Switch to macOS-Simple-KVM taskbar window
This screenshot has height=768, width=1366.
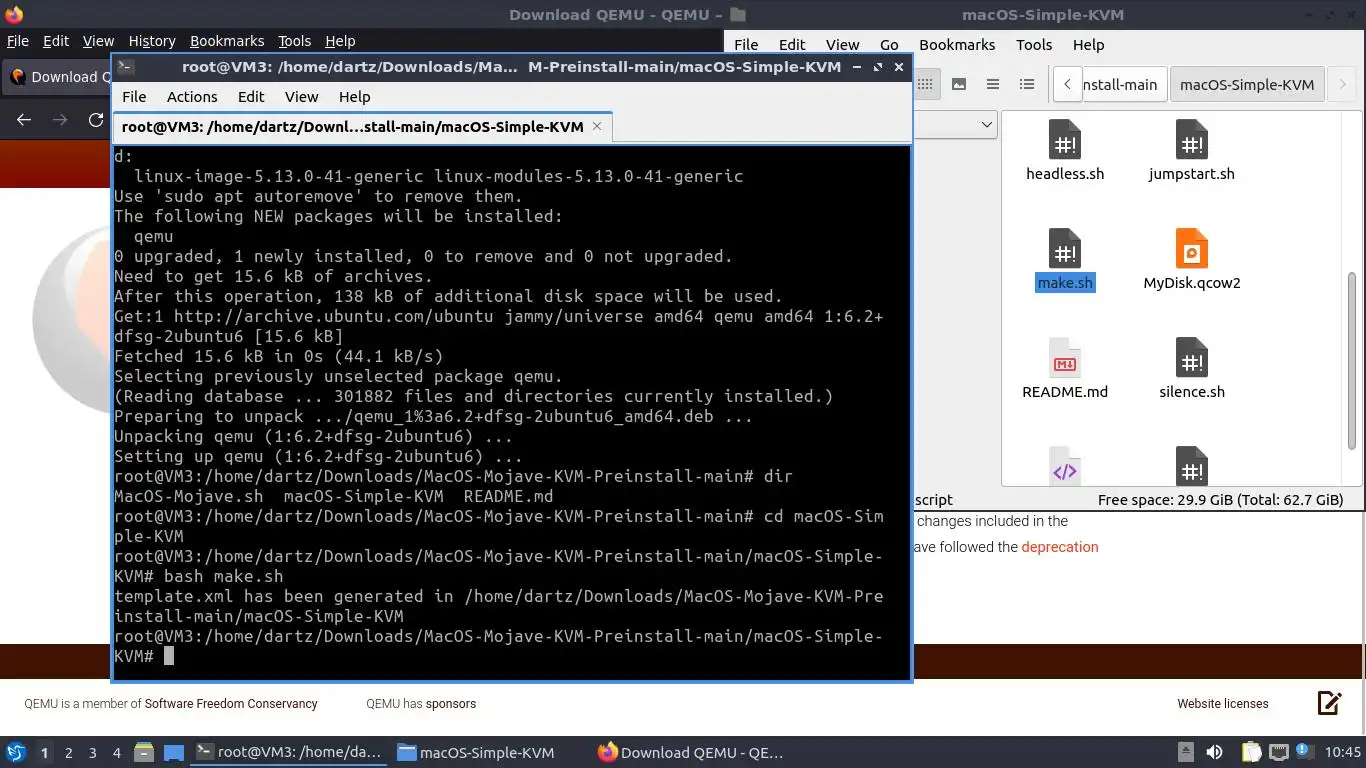[x=476, y=752]
